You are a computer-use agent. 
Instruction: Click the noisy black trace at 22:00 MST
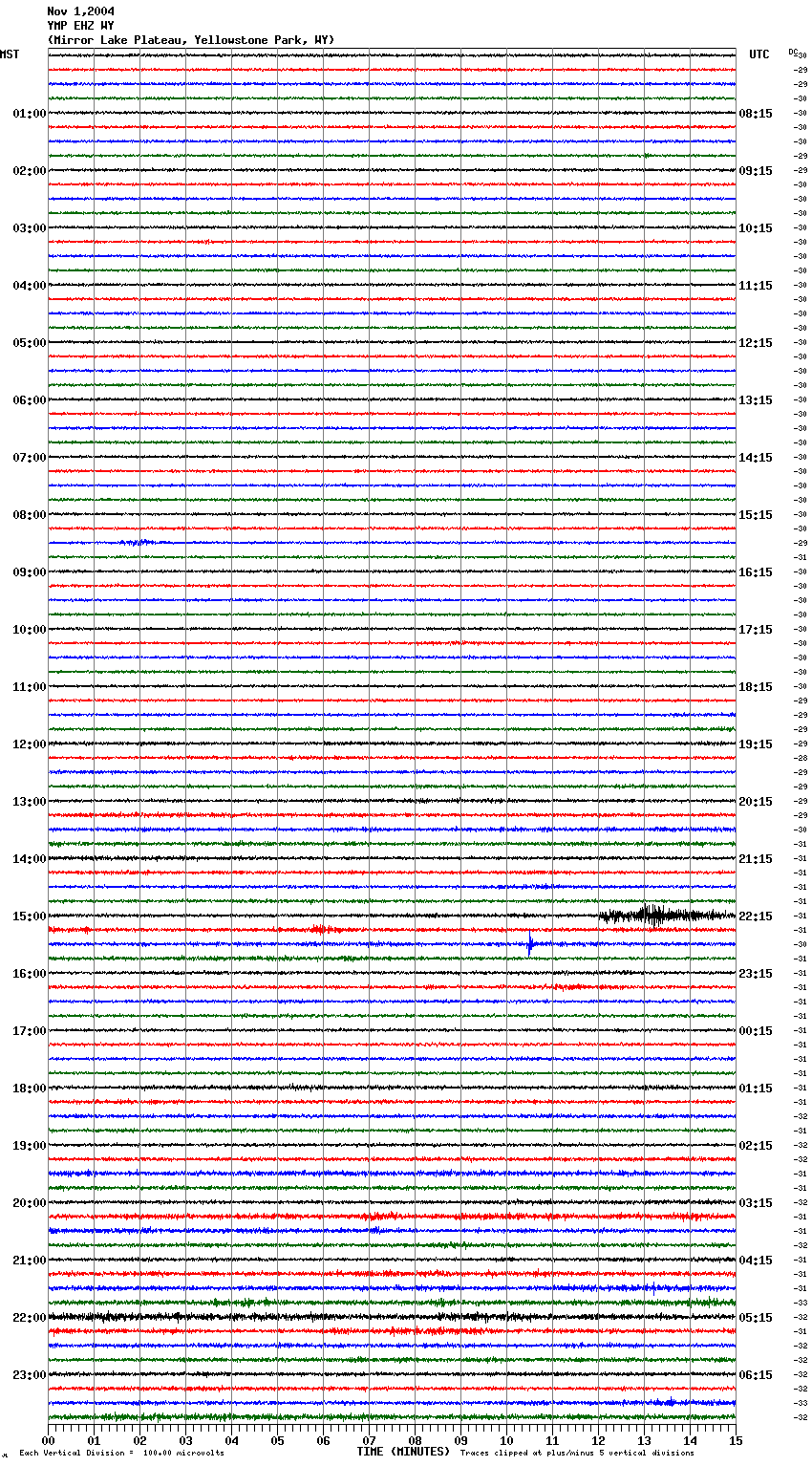coord(392,1317)
